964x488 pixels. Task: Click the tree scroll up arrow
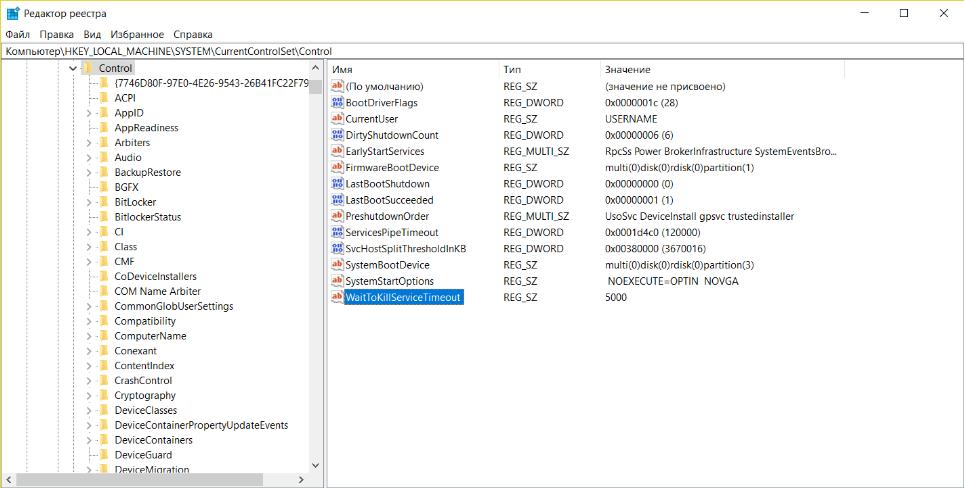click(315, 68)
